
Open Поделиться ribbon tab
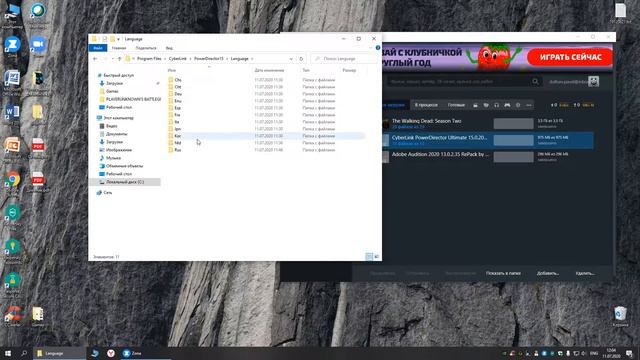pyautogui.click(x=146, y=48)
